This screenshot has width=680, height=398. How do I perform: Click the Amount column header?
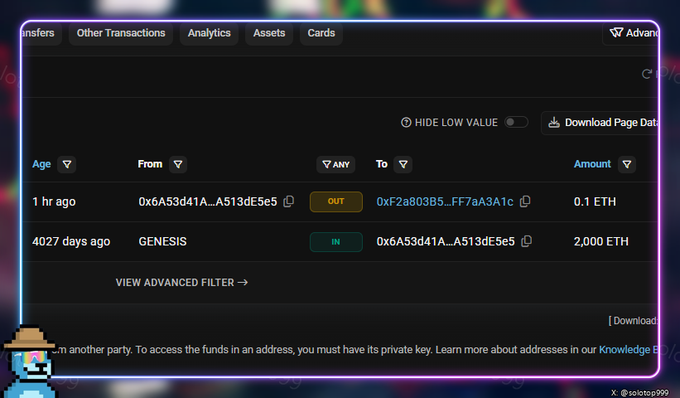(592, 164)
